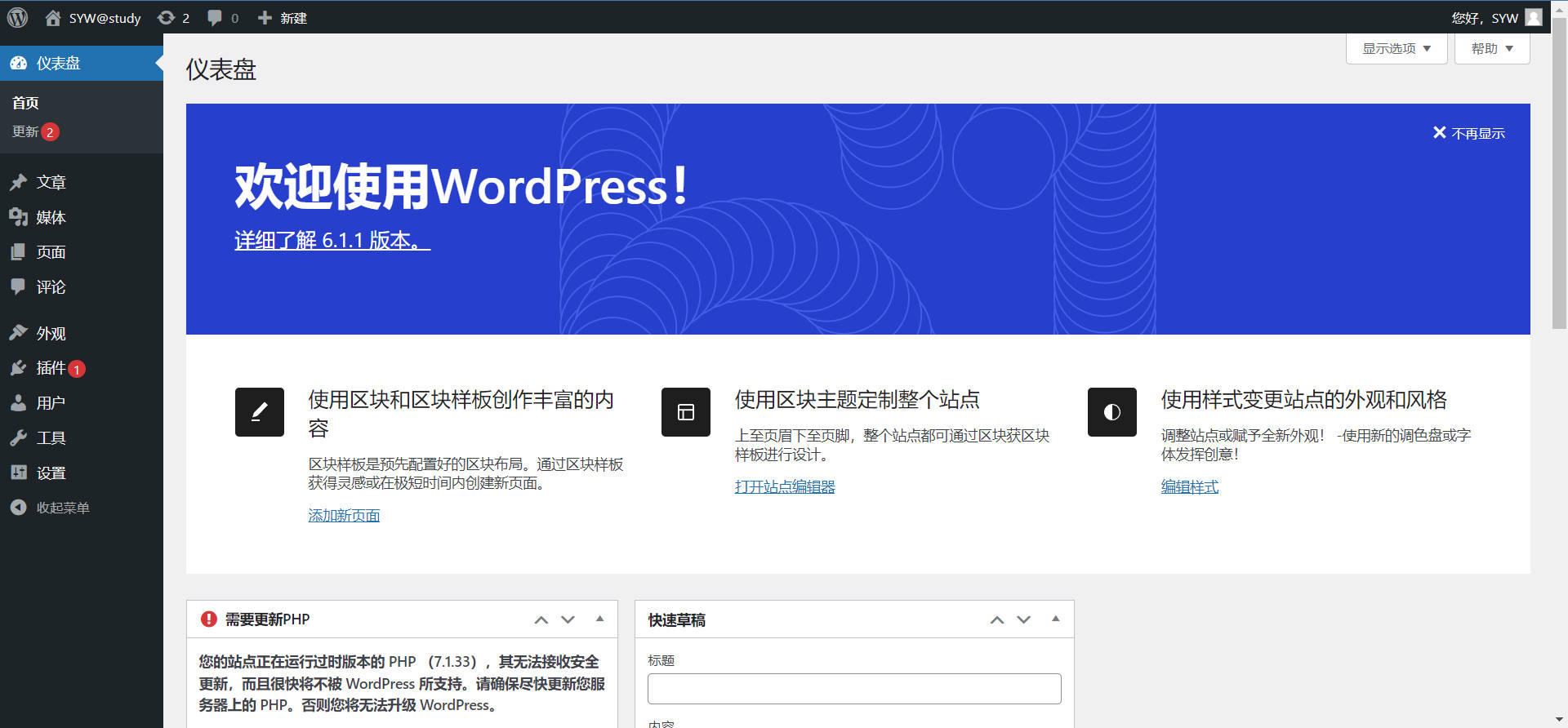Click the 使用区块主题定制整个站点 heading
1568x728 pixels.
[857, 400]
